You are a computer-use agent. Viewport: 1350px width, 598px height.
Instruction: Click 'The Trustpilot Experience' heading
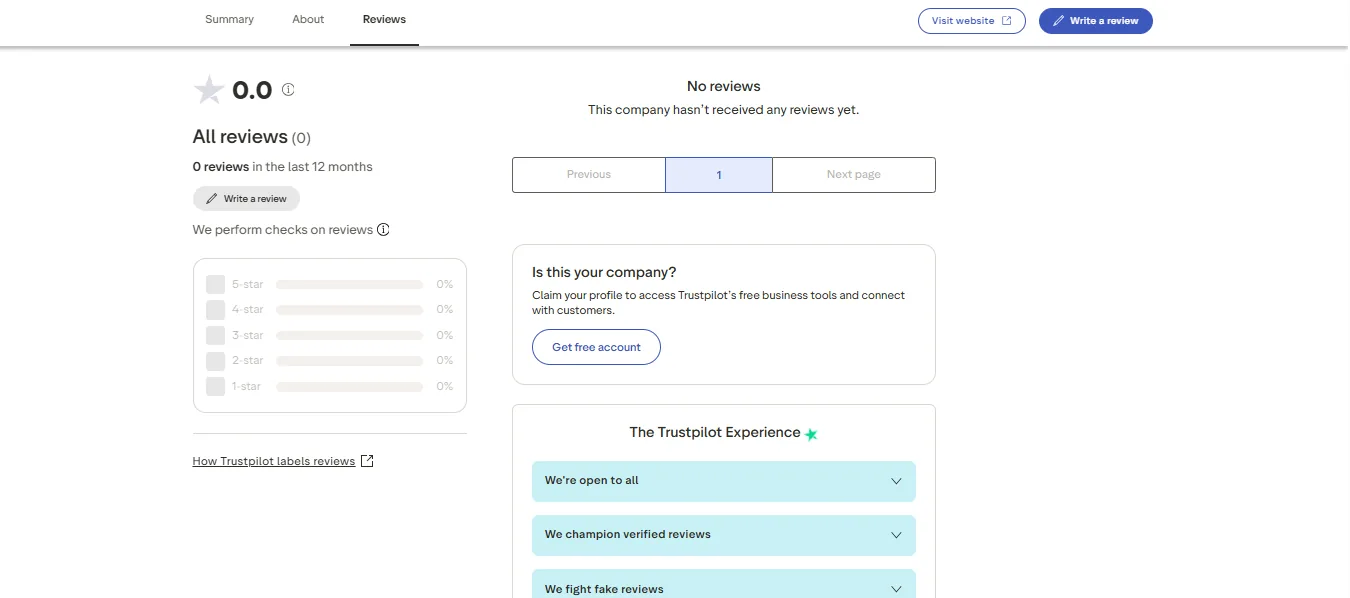point(715,433)
